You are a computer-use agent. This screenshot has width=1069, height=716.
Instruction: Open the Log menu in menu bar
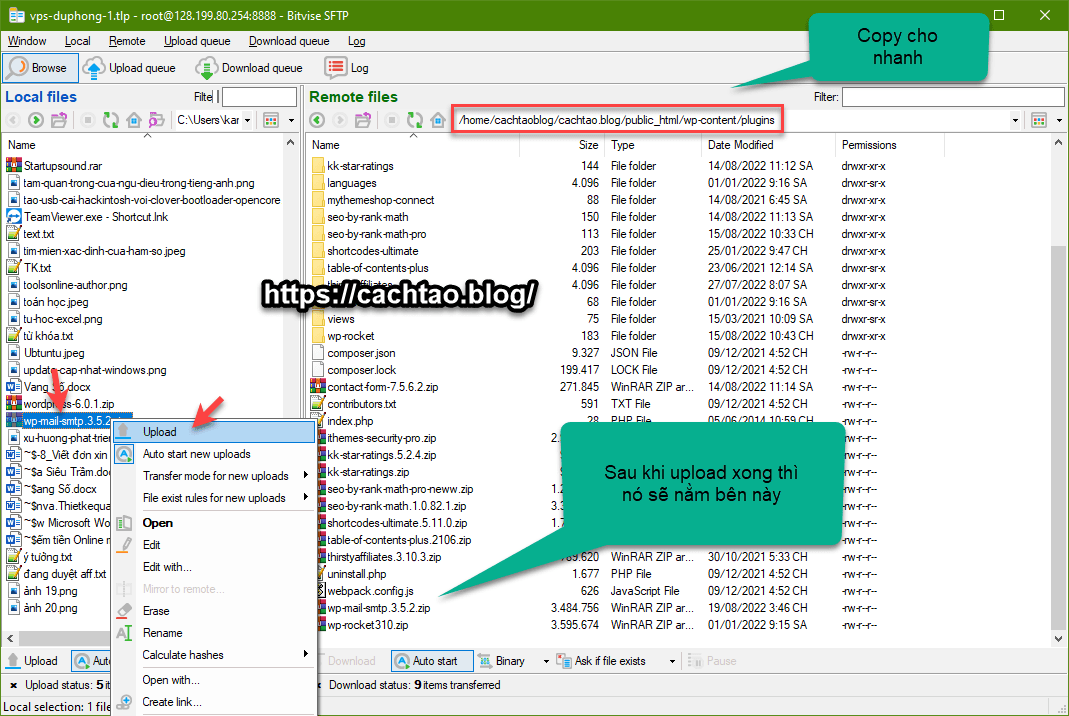[357, 41]
